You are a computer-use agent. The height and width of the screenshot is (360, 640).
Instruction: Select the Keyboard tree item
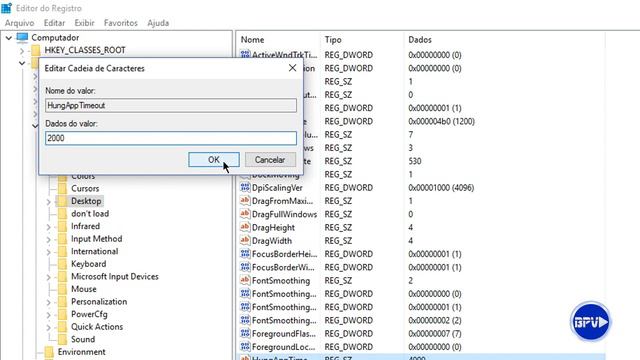point(89,264)
